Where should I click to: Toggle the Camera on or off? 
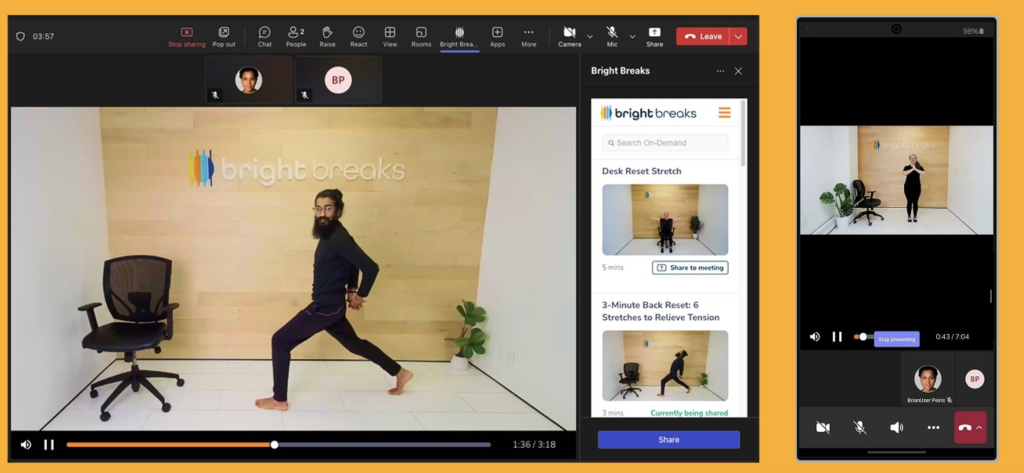click(569, 36)
